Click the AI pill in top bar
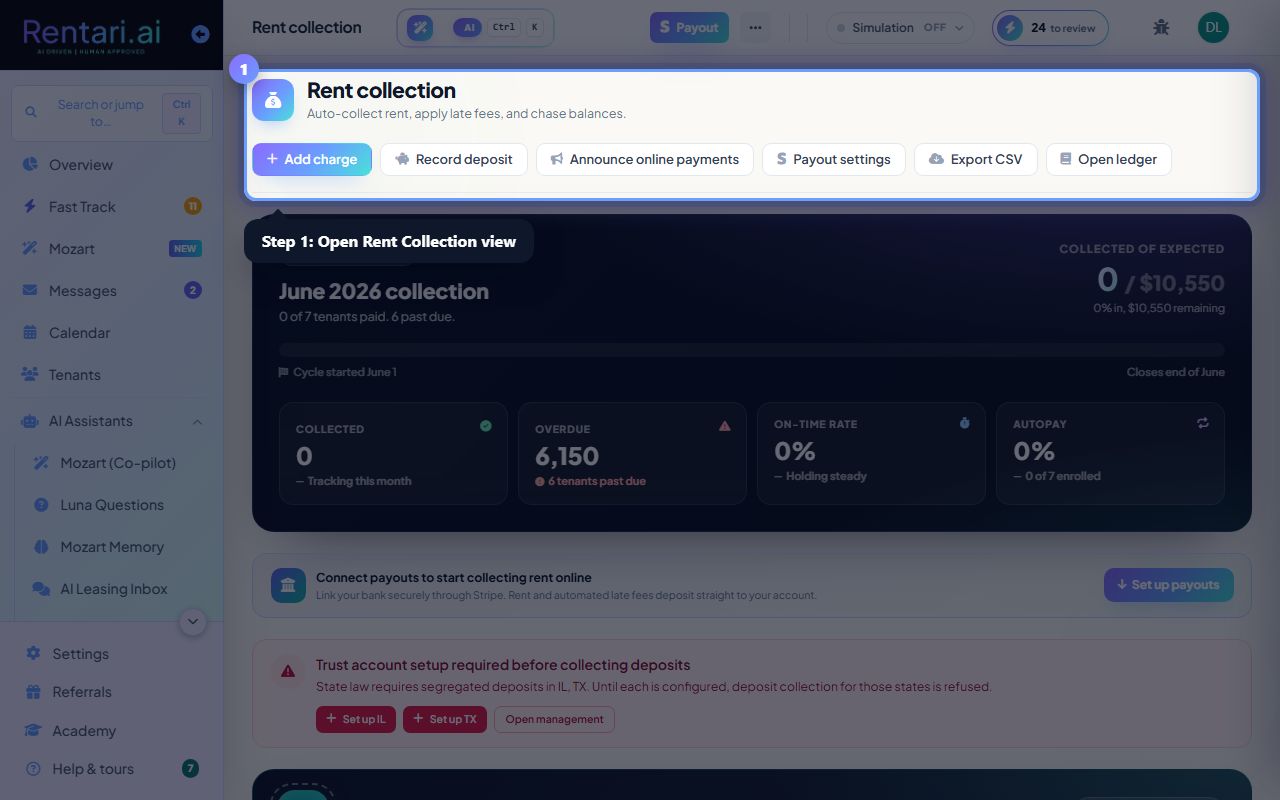 [x=467, y=28]
